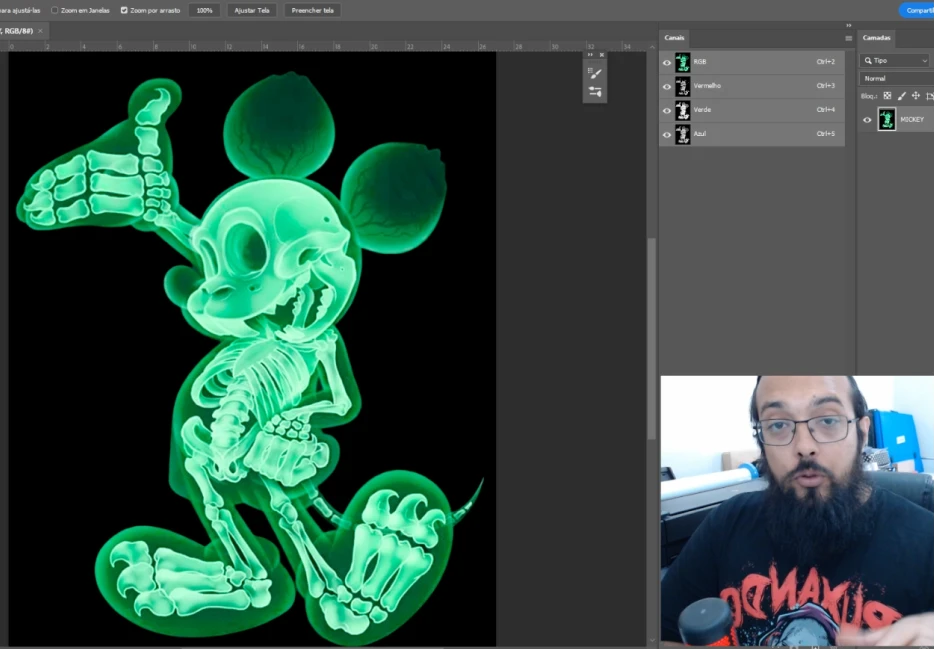Click the search magnifier icon next to Tipo
Viewport: 935px width, 649px height.
pyautogui.click(x=868, y=61)
